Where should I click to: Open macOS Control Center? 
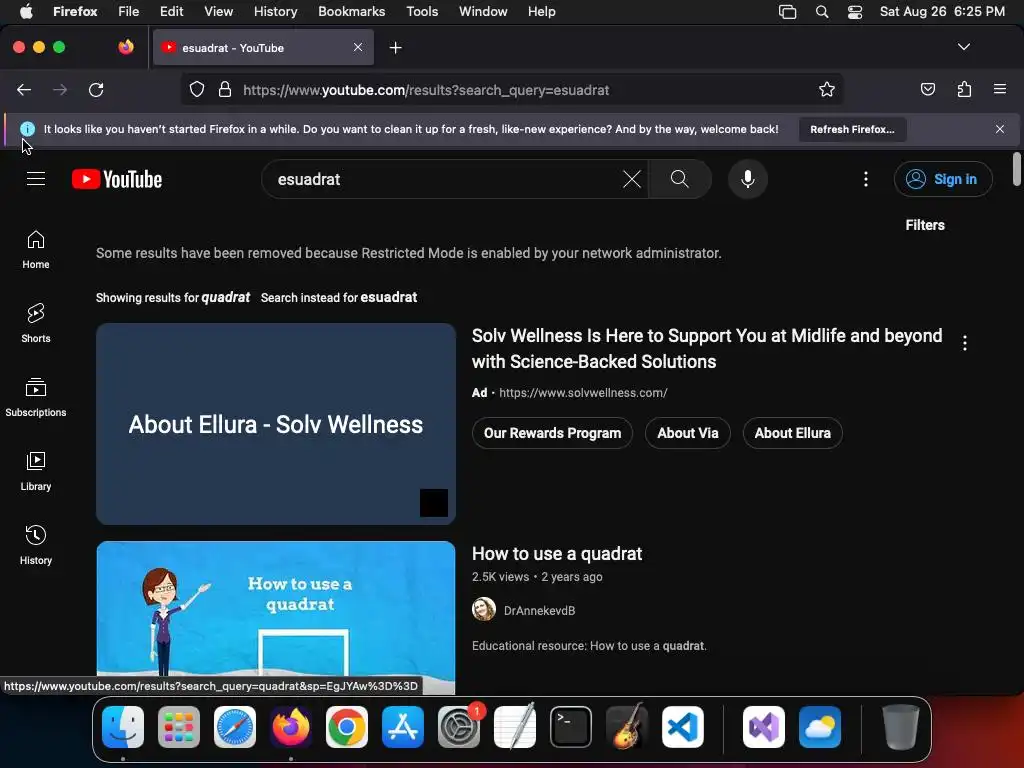[x=854, y=12]
